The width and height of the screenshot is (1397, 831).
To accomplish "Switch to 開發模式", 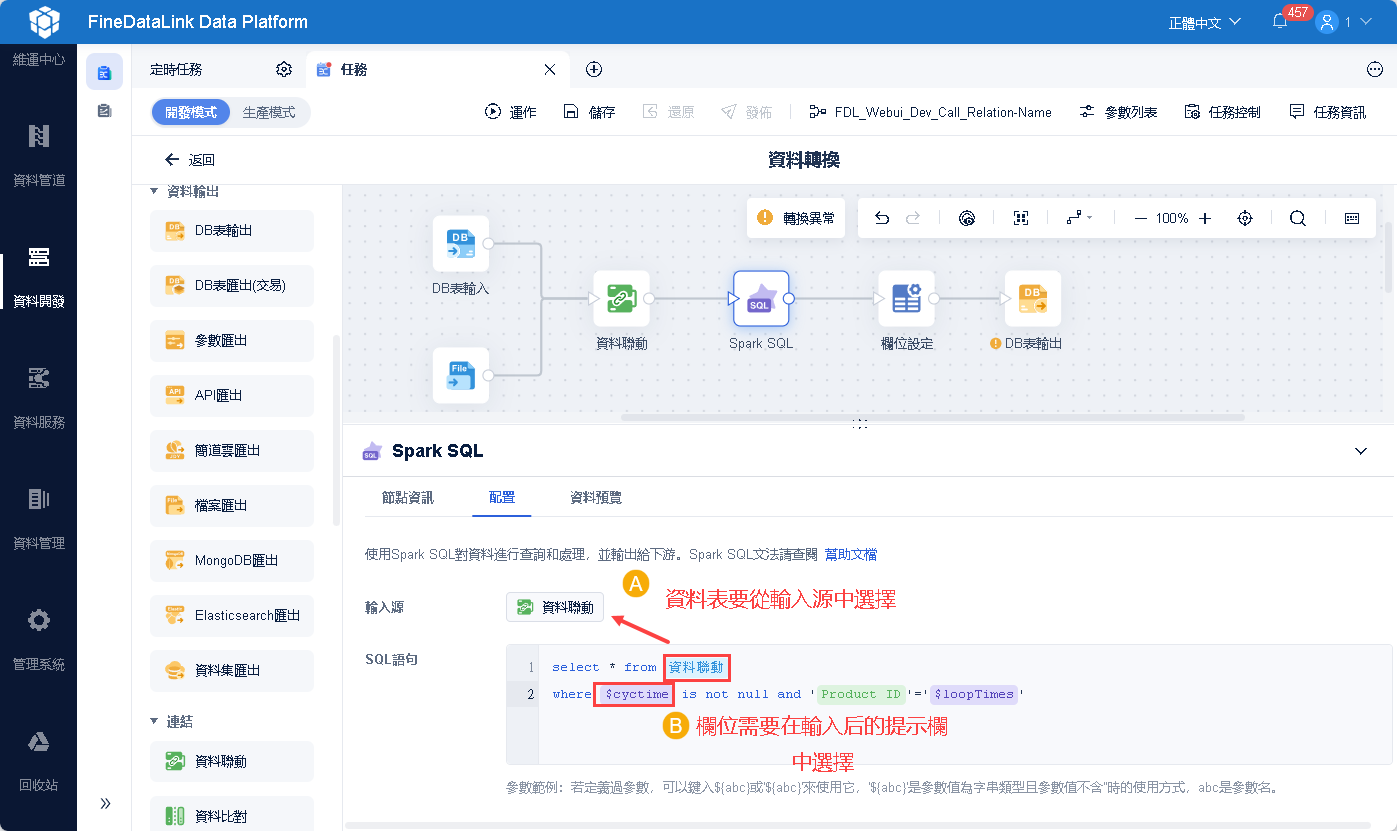I will coord(190,112).
